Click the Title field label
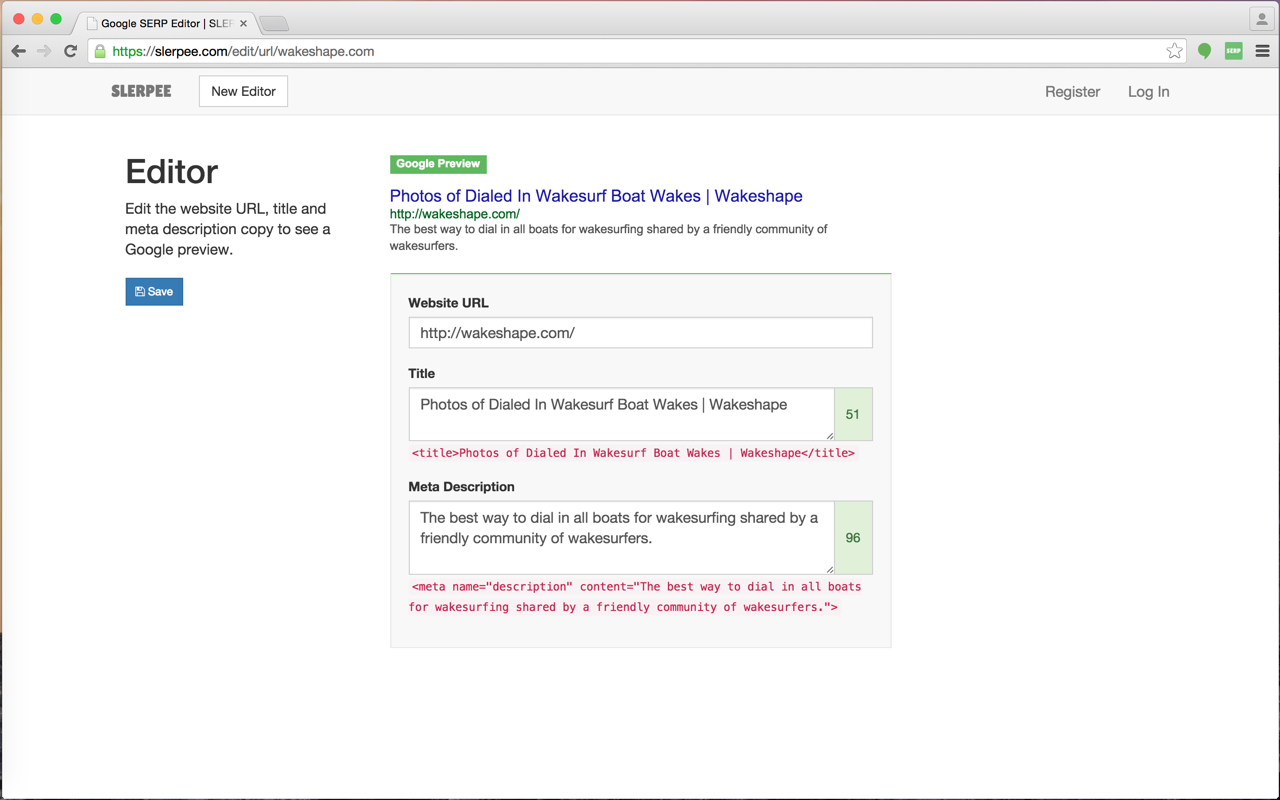The image size is (1280, 800). [422, 374]
